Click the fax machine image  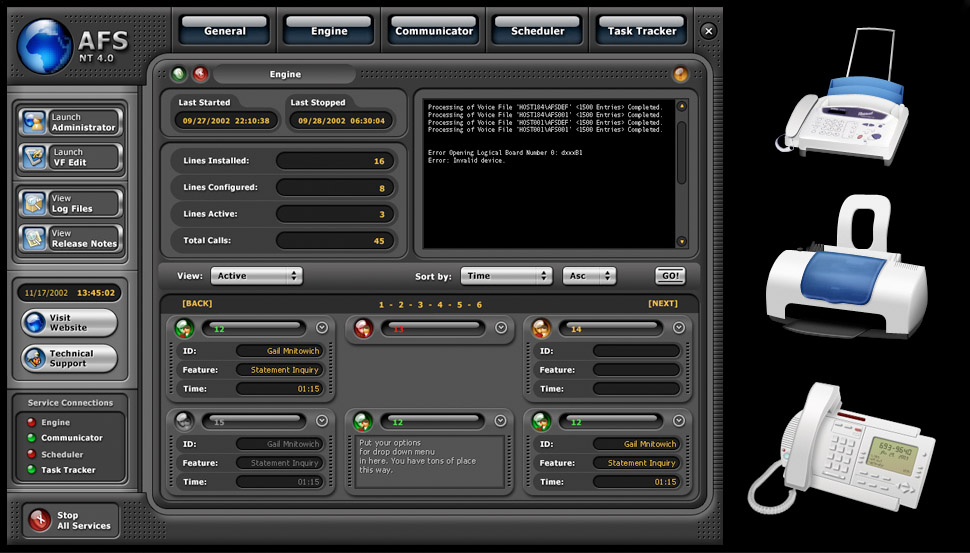click(843, 98)
